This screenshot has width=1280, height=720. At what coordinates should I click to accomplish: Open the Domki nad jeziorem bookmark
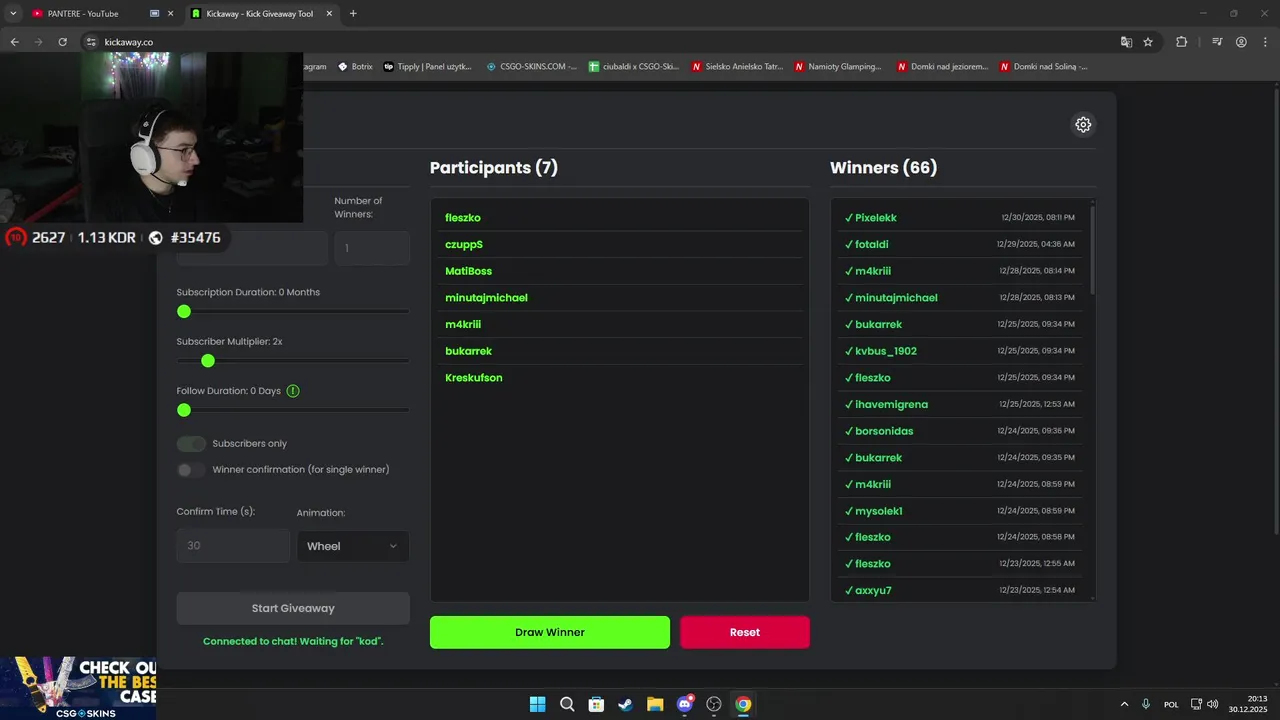pos(942,67)
